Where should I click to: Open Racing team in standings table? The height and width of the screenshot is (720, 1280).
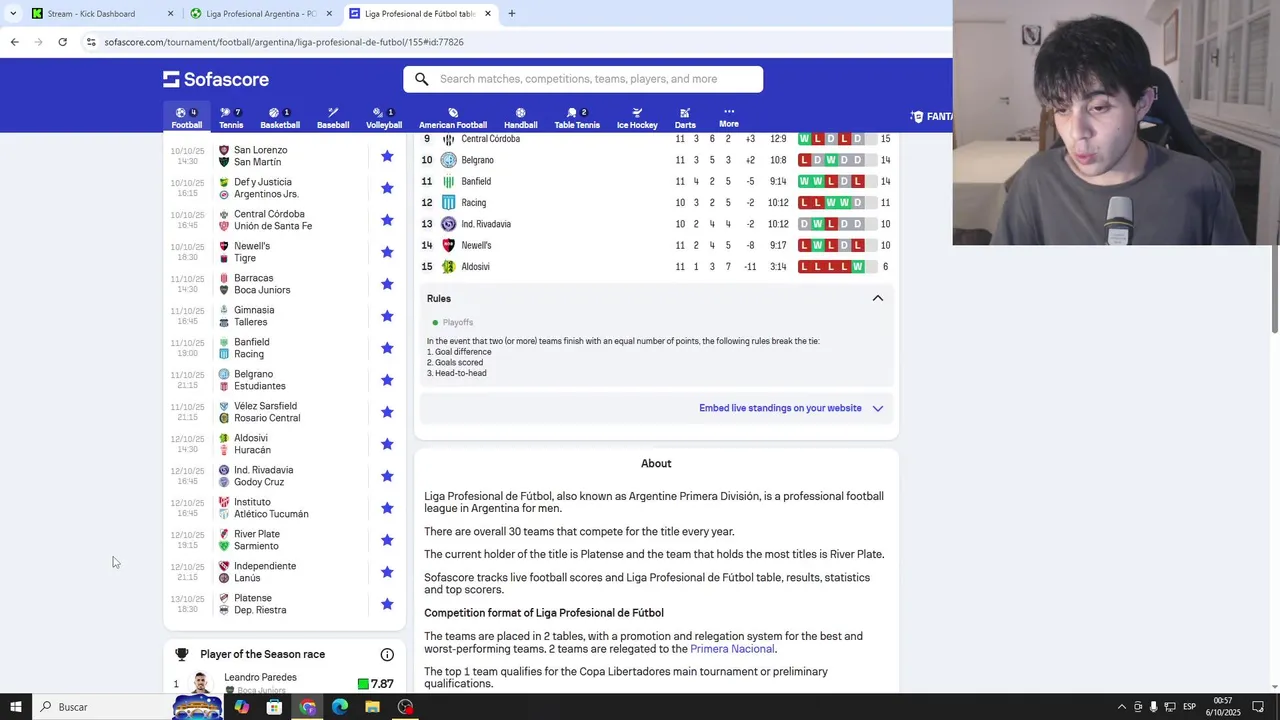(656, 202)
